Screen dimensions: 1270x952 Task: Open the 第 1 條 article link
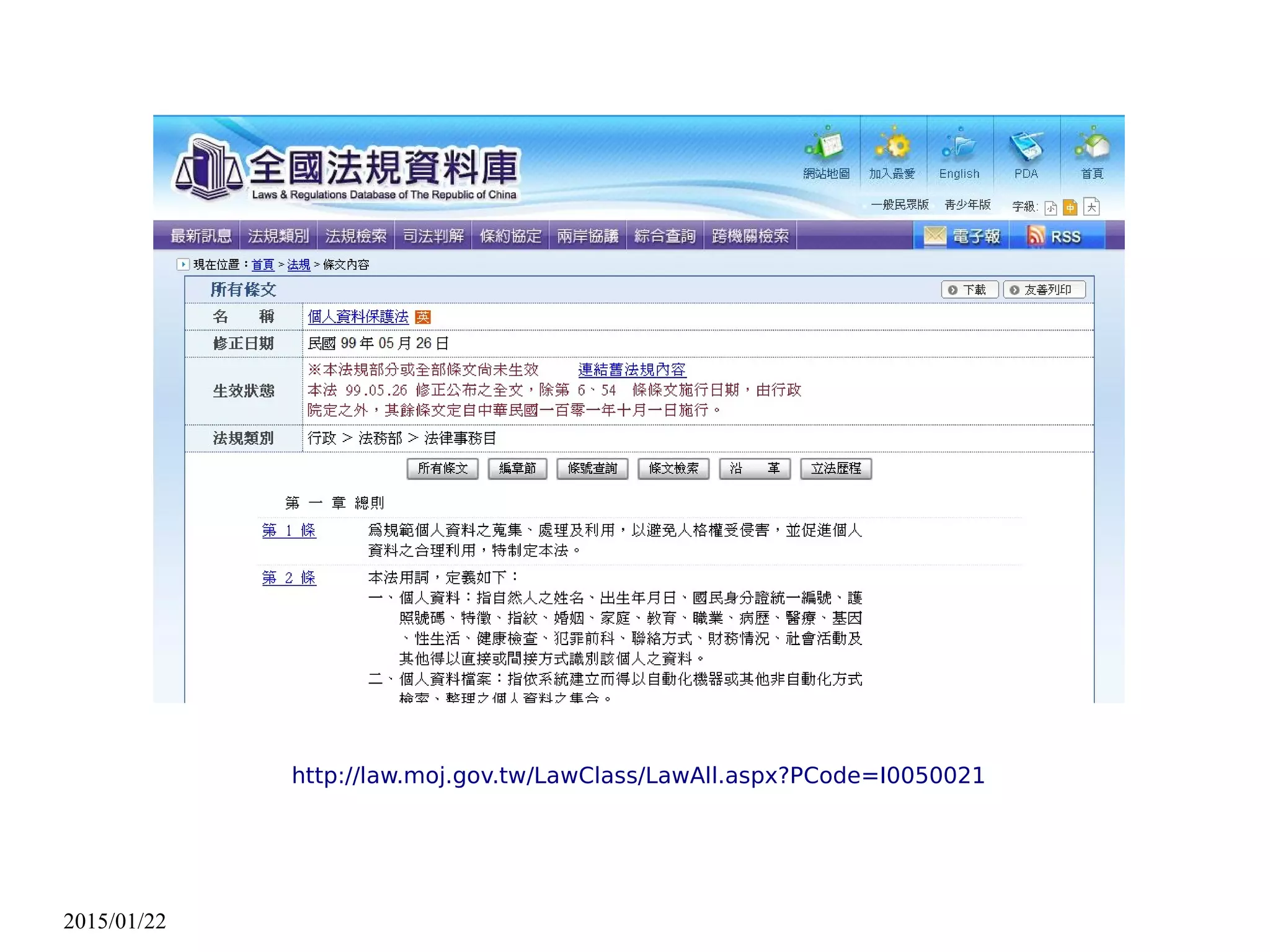point(289,530)
